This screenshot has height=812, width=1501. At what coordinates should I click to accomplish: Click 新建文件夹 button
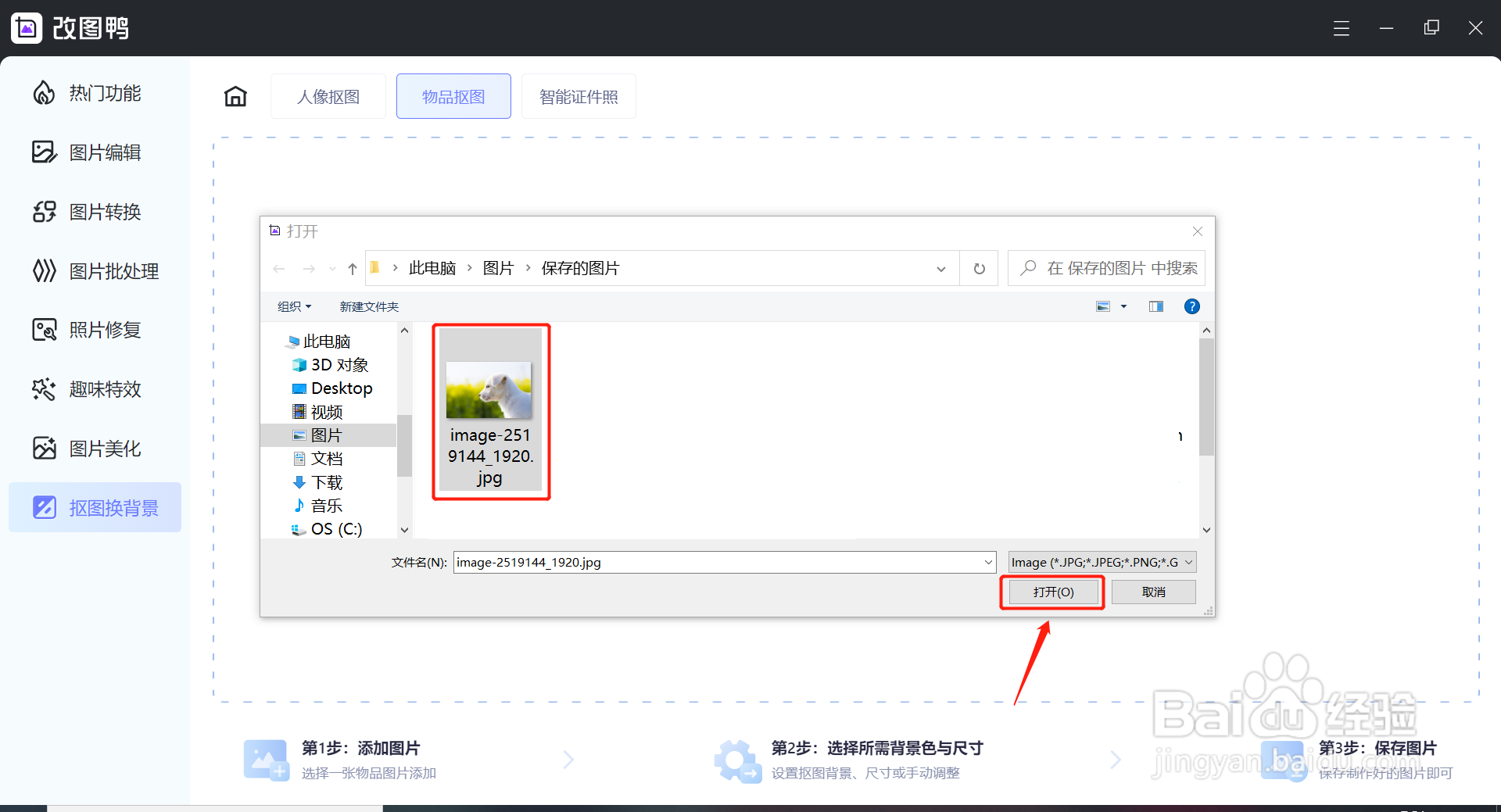point(369,306)
